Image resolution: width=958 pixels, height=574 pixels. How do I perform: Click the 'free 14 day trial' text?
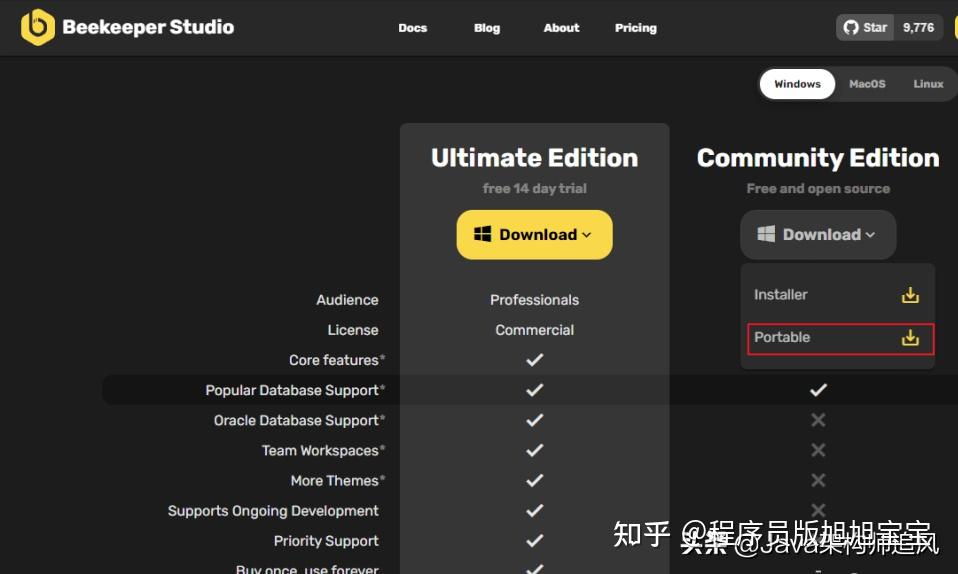pos(535,188)
